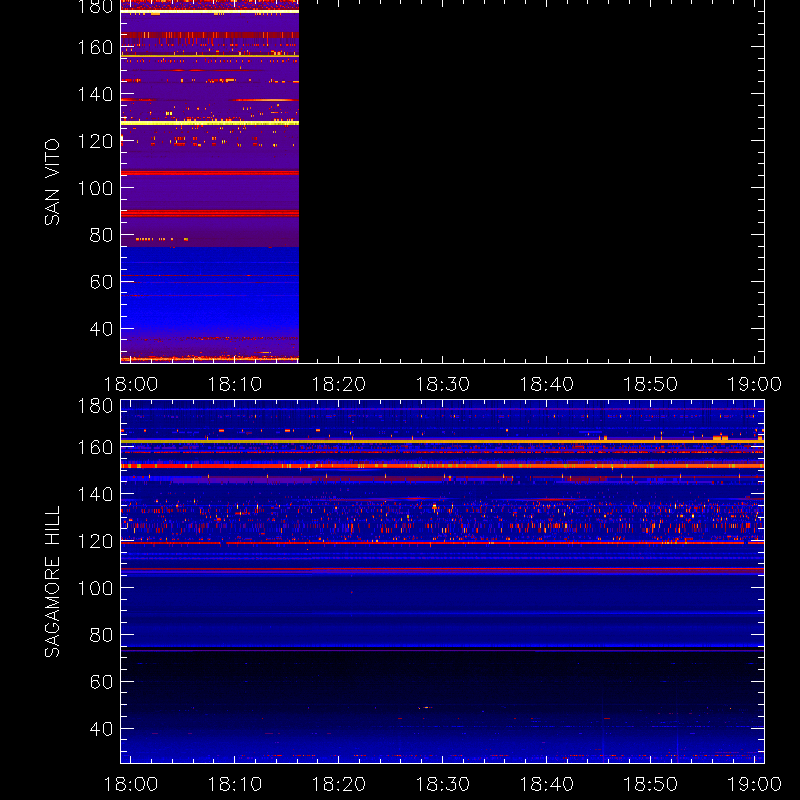Click 18:40 time label under San Vito plot

pyautogui.click(x=546, y=384)
